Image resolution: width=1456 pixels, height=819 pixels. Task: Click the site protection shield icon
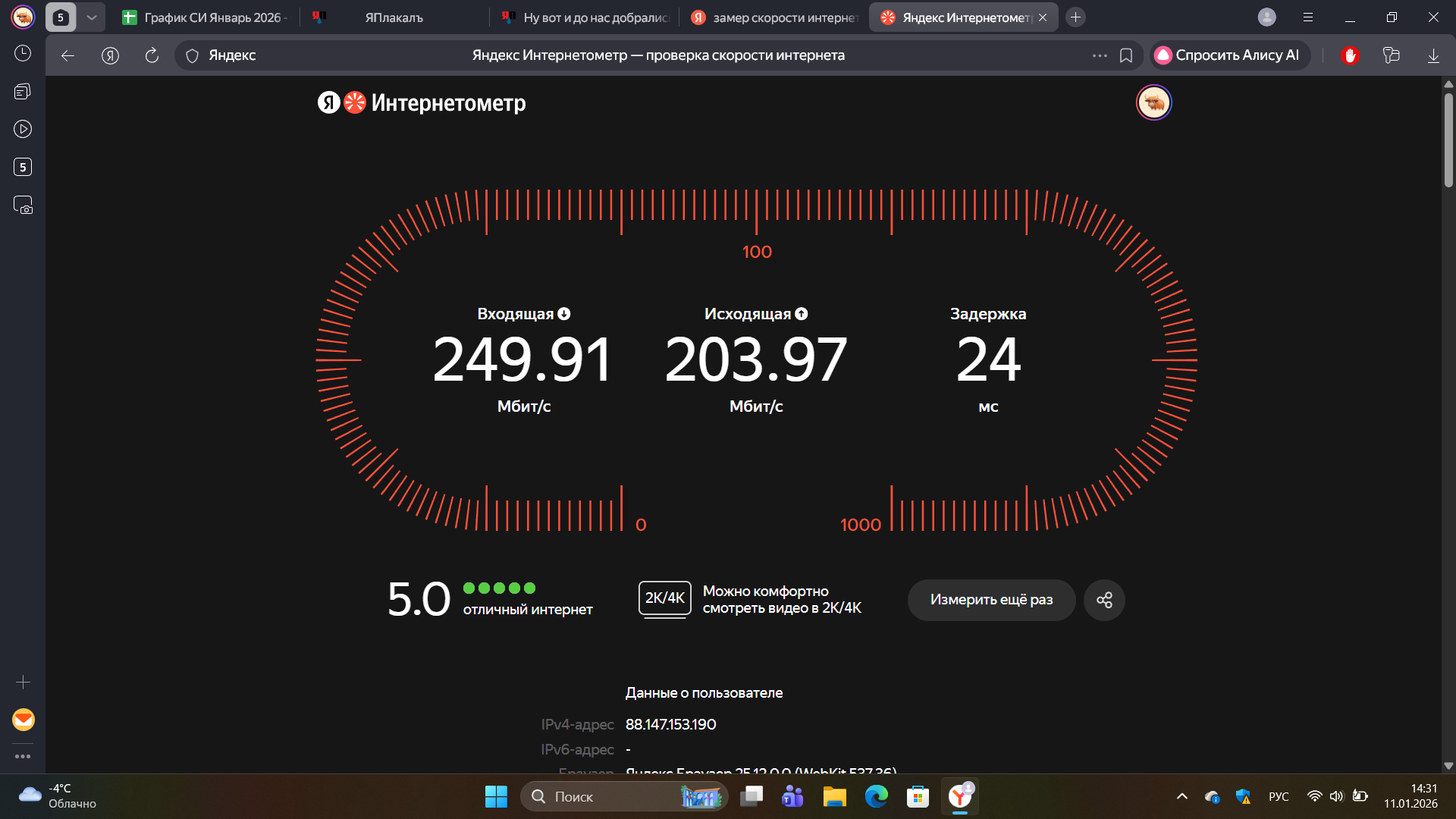coord(192,55)
